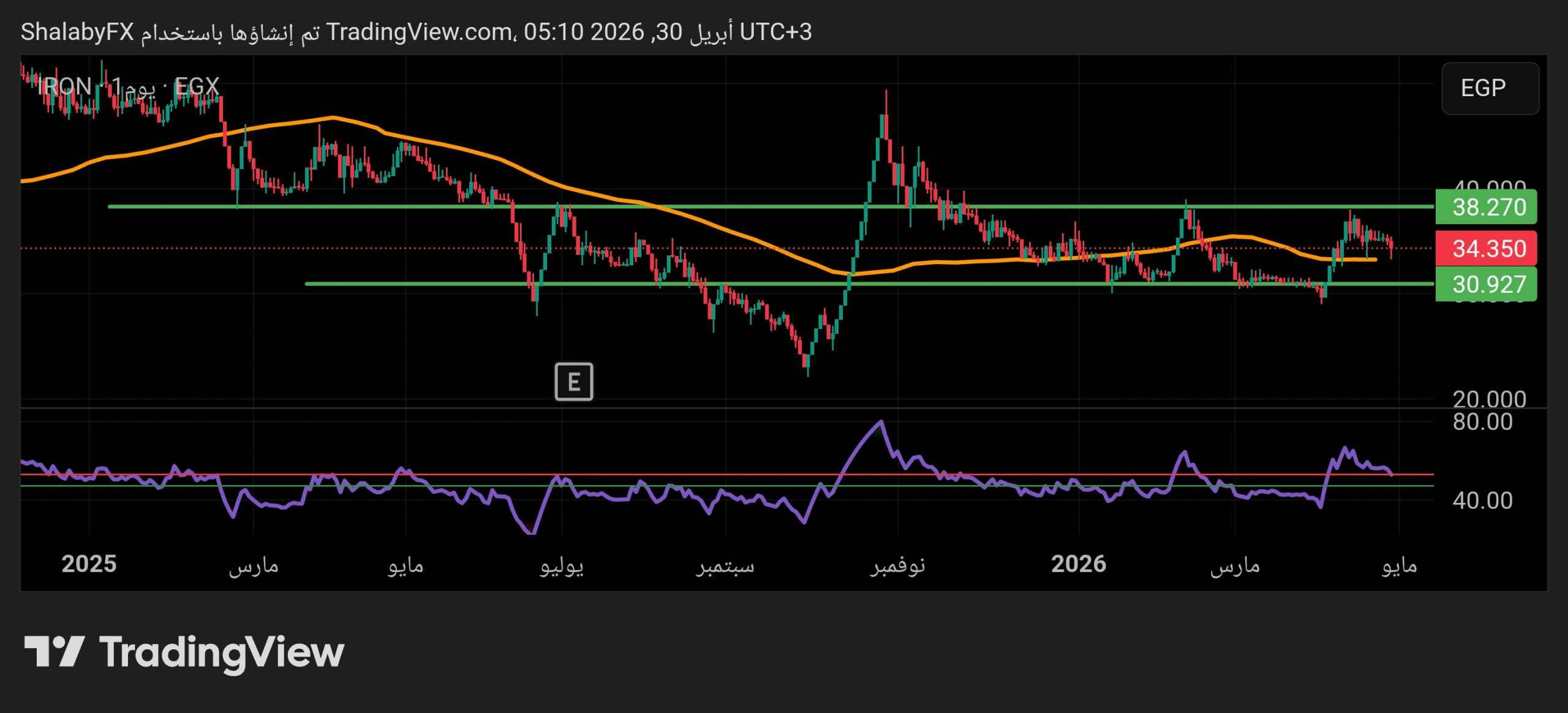Click the TradingView logo icon
The width and height of the screenshot is (1568, 713).
(54, 652)
